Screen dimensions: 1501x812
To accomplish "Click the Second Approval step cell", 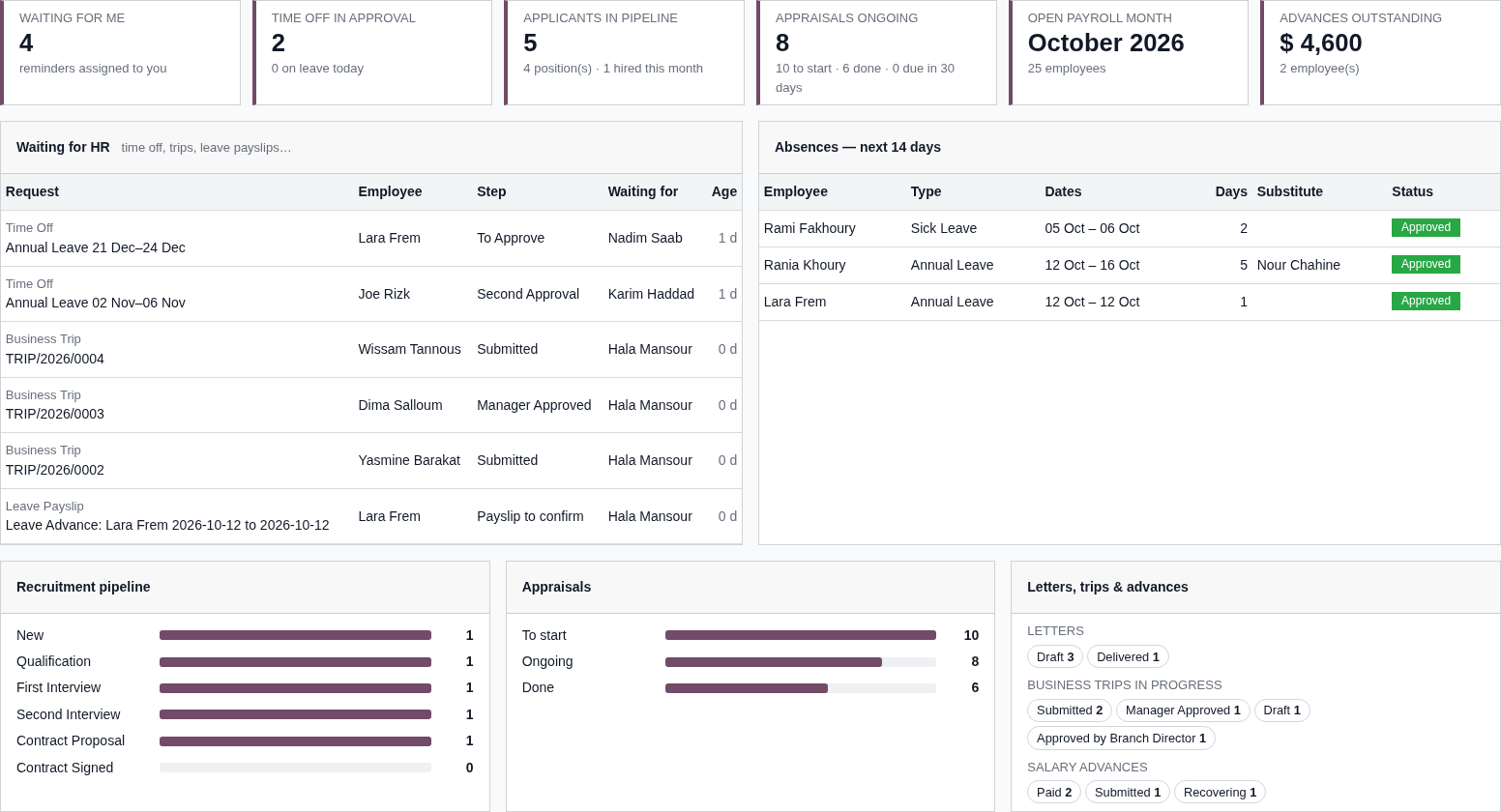I will coord(528,294).
